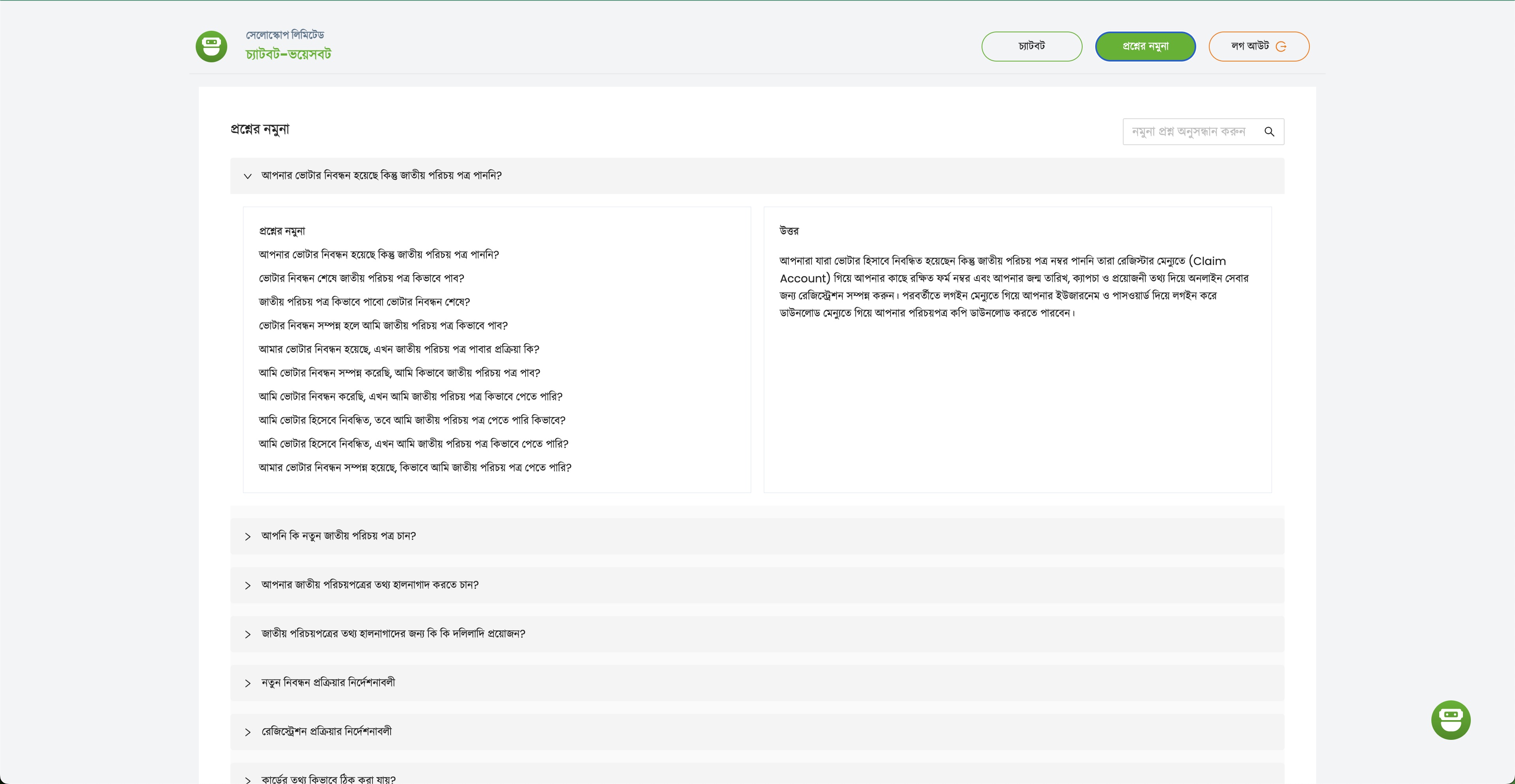Click question আমি ভোটার নিবন্ধন করেছি, এখন আমি
Image resolution: width=1515 pixels, height=784 pixels.
coord(410,397)
